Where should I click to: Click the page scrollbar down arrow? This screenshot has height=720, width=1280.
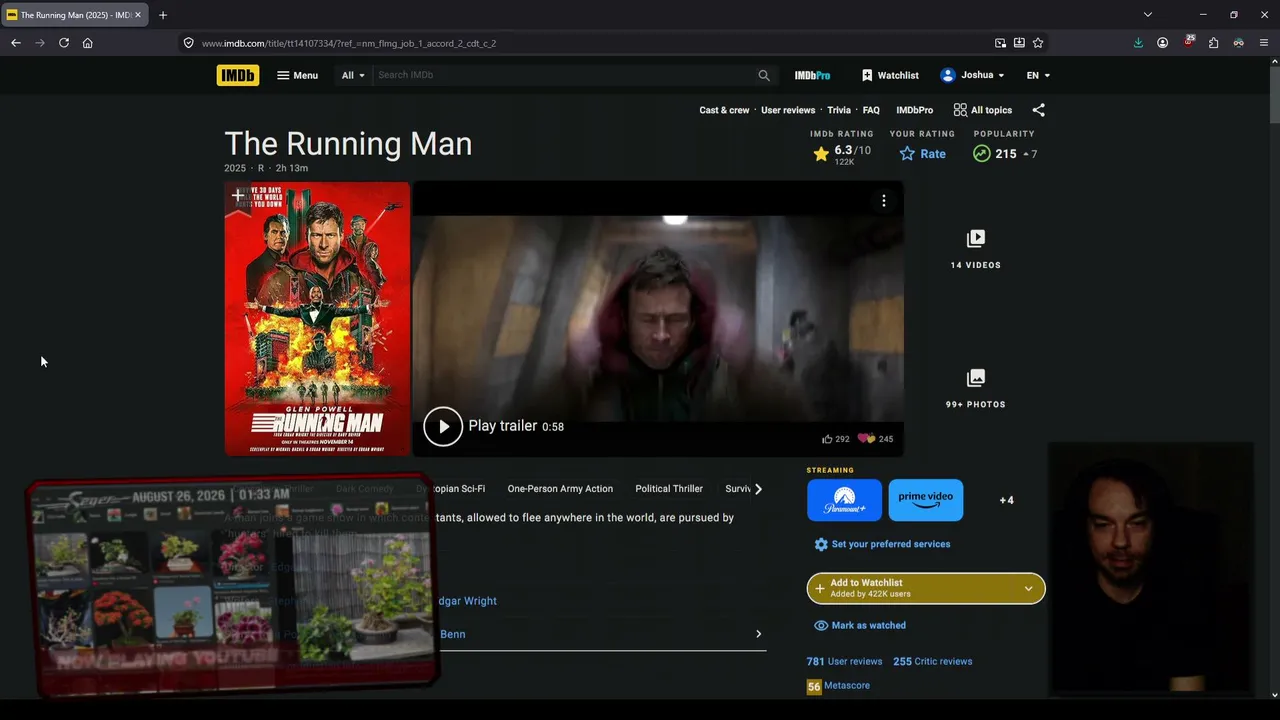[x=1273, y=694]
